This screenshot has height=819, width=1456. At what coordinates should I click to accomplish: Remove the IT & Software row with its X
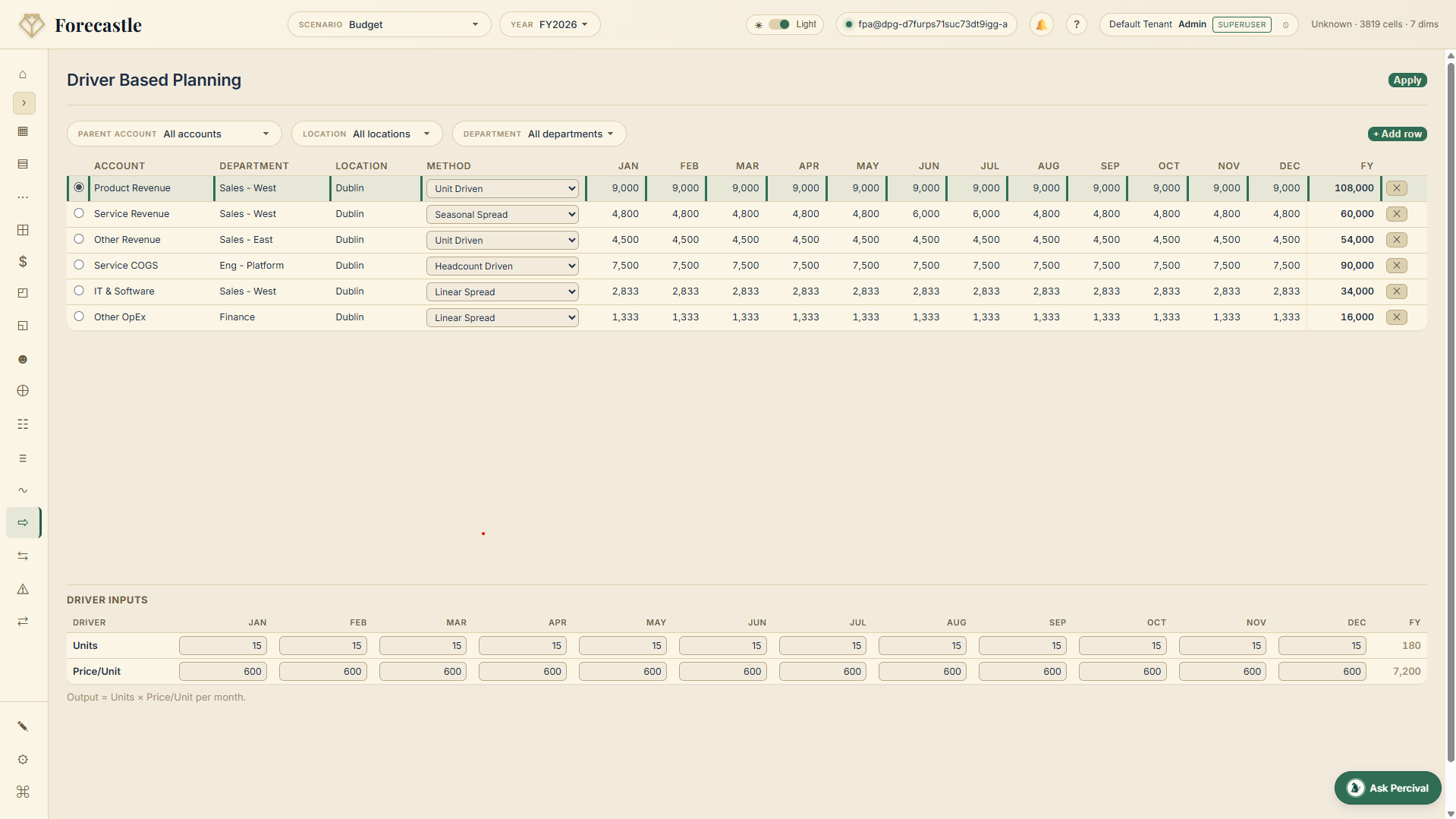pyautogui.click(x=1397, y=291)
